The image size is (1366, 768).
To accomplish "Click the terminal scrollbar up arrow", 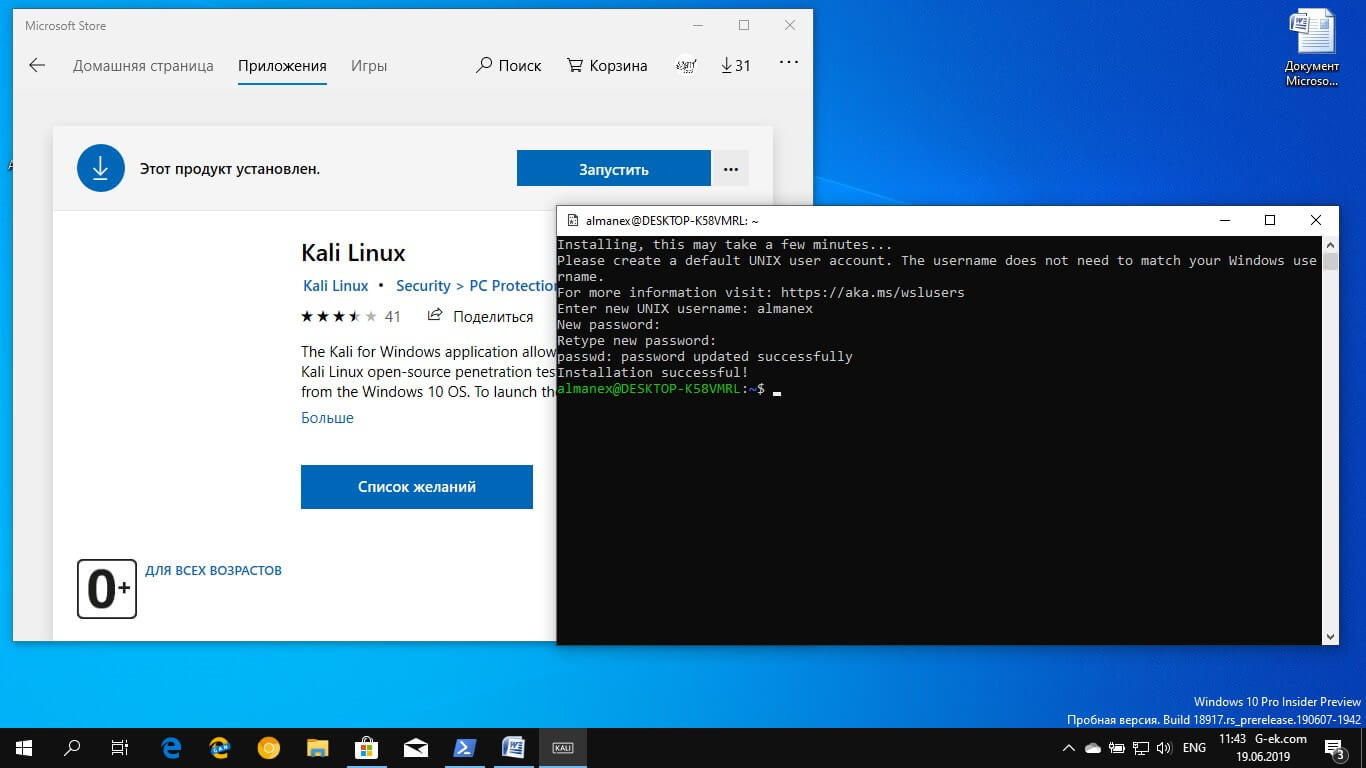I will tap(1330, 243).
